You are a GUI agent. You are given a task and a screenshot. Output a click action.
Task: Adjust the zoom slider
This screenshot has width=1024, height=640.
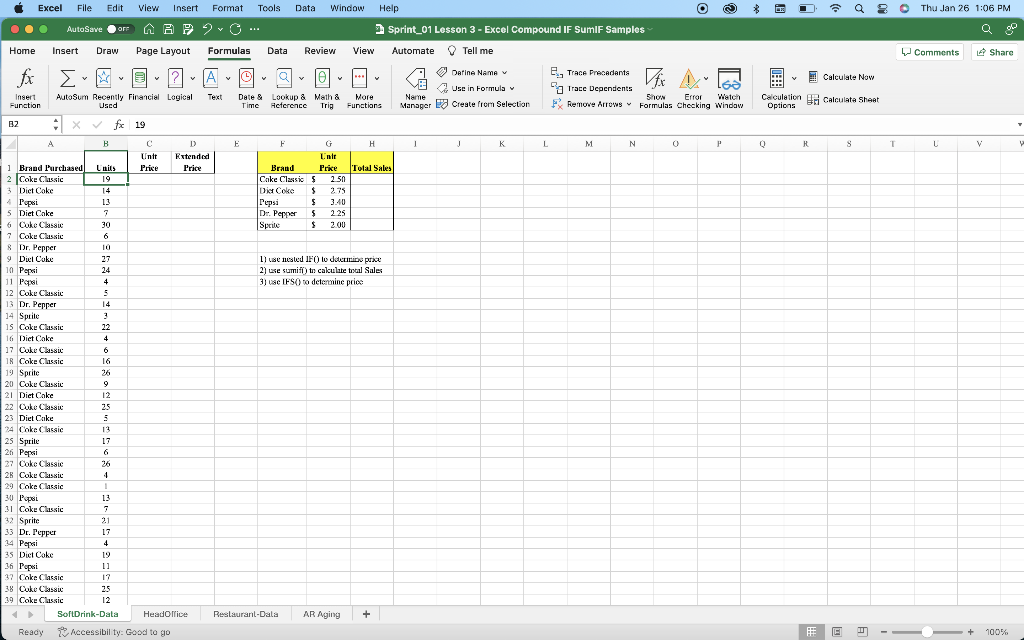pyautogui.click(x=927, y=632)
